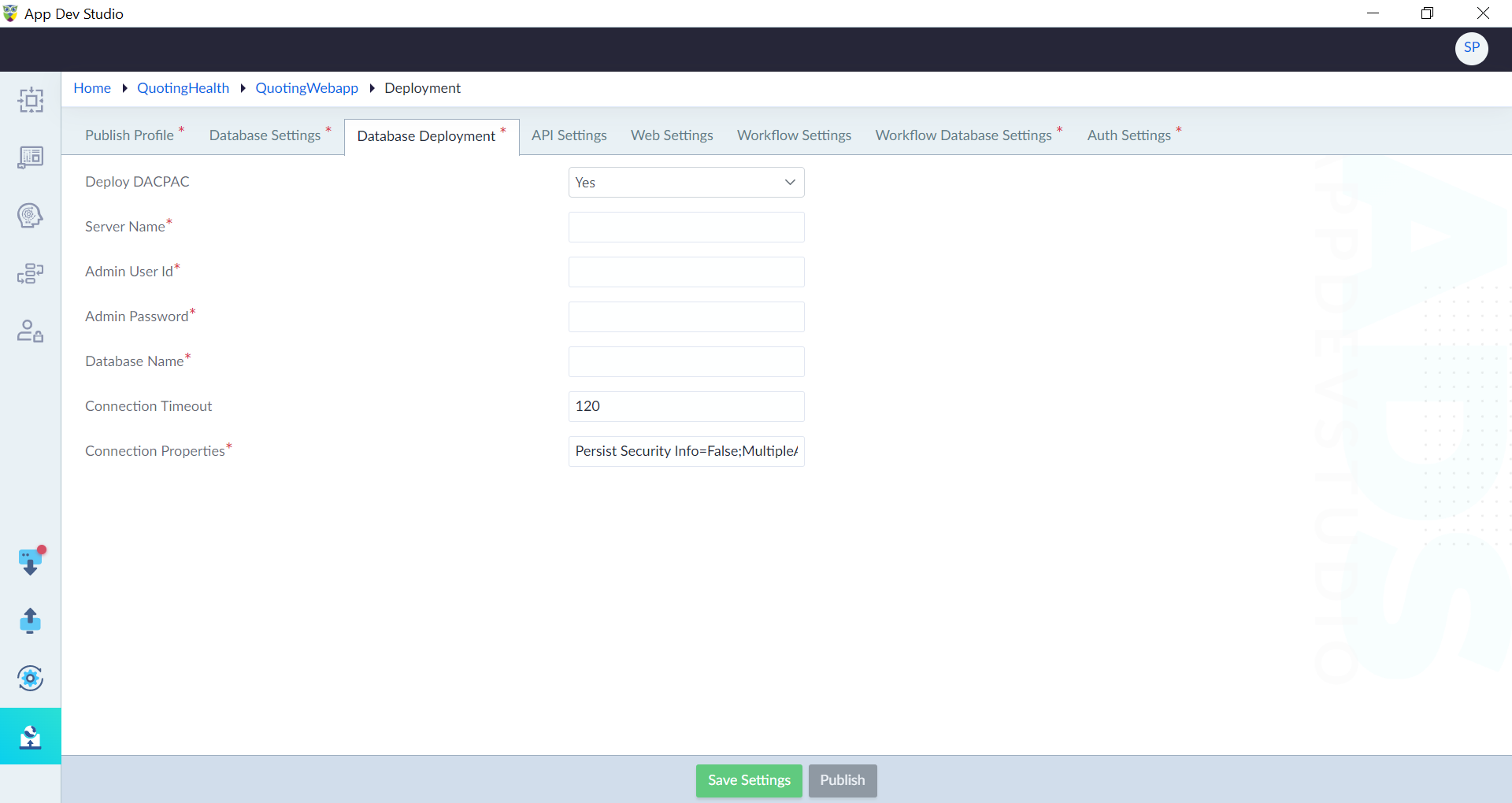The width and height of the screenshot is (1512, 803).
Task: Click the Save Settings button
Action: (749, 780)
